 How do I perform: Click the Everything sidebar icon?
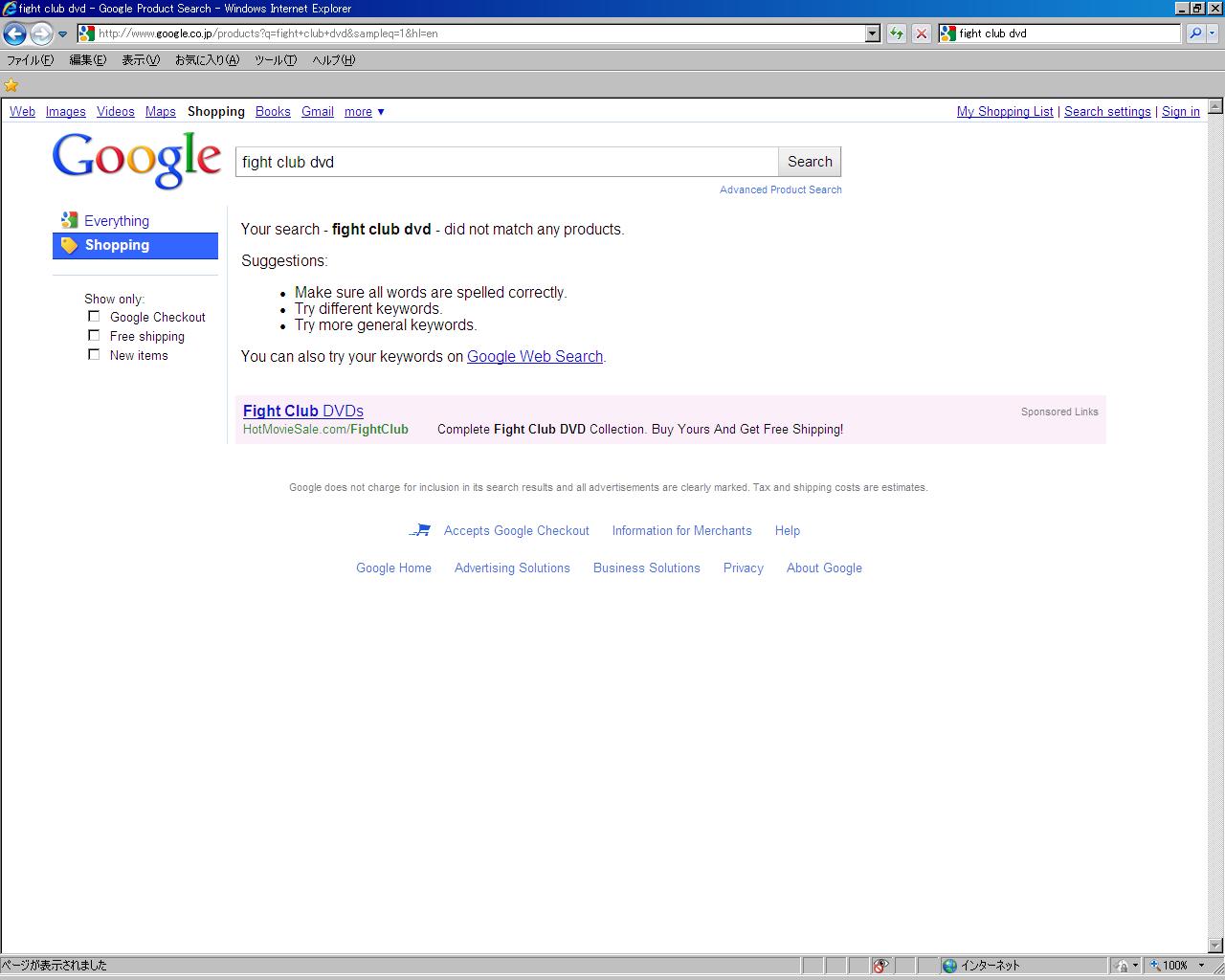(x=69, y=220)
